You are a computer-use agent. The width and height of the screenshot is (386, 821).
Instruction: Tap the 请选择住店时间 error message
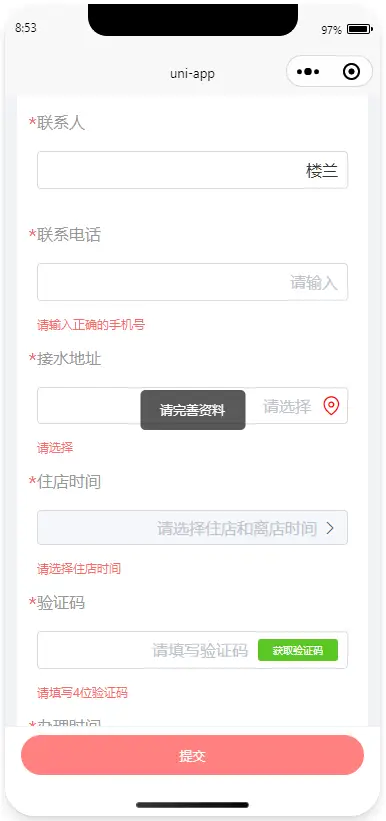coord(79,569)
